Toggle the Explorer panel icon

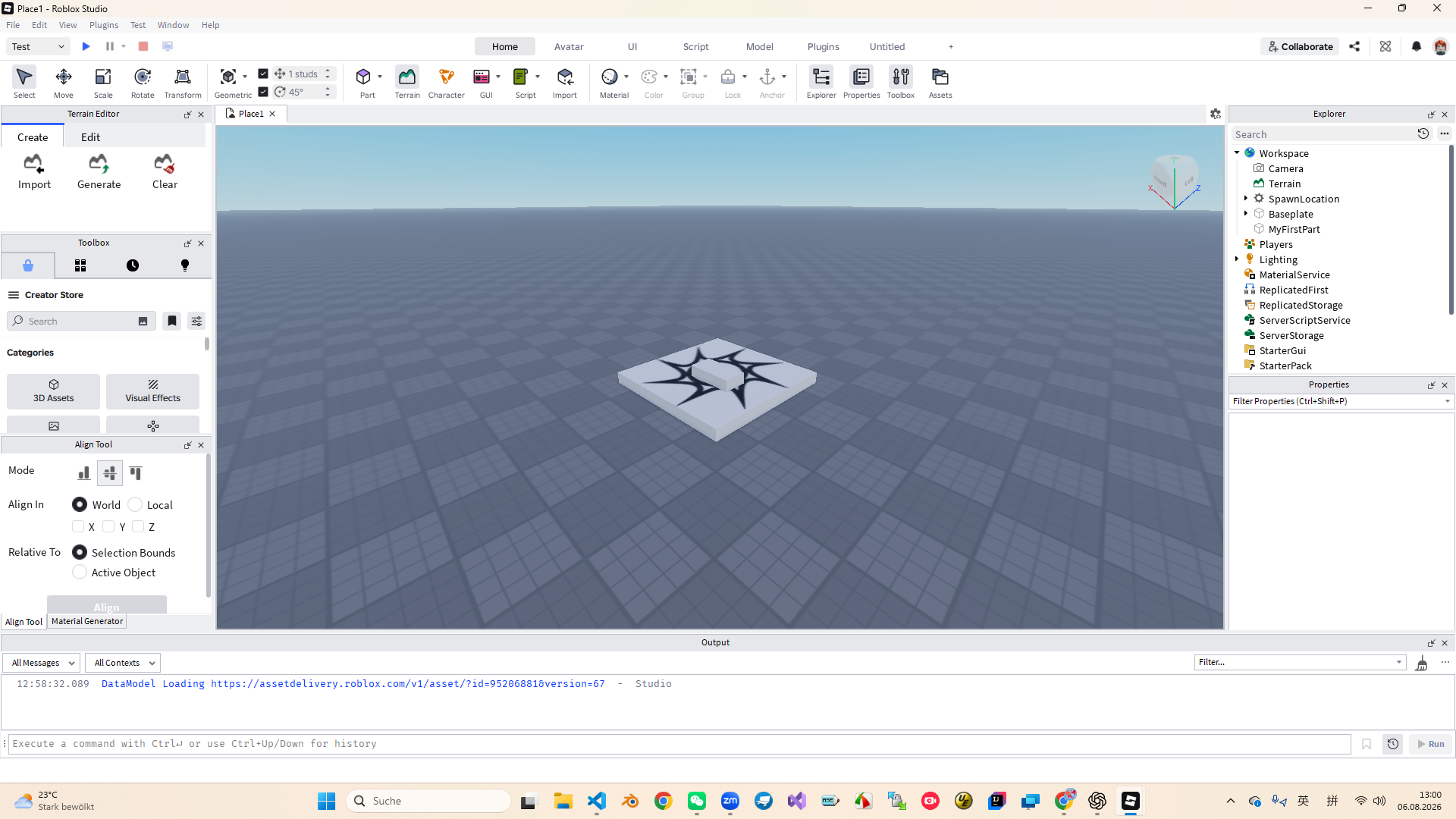pos(821,83)
